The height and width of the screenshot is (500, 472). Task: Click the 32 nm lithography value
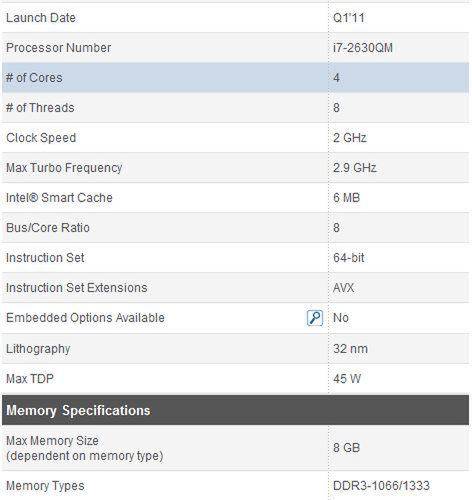(x=350, y=349)
